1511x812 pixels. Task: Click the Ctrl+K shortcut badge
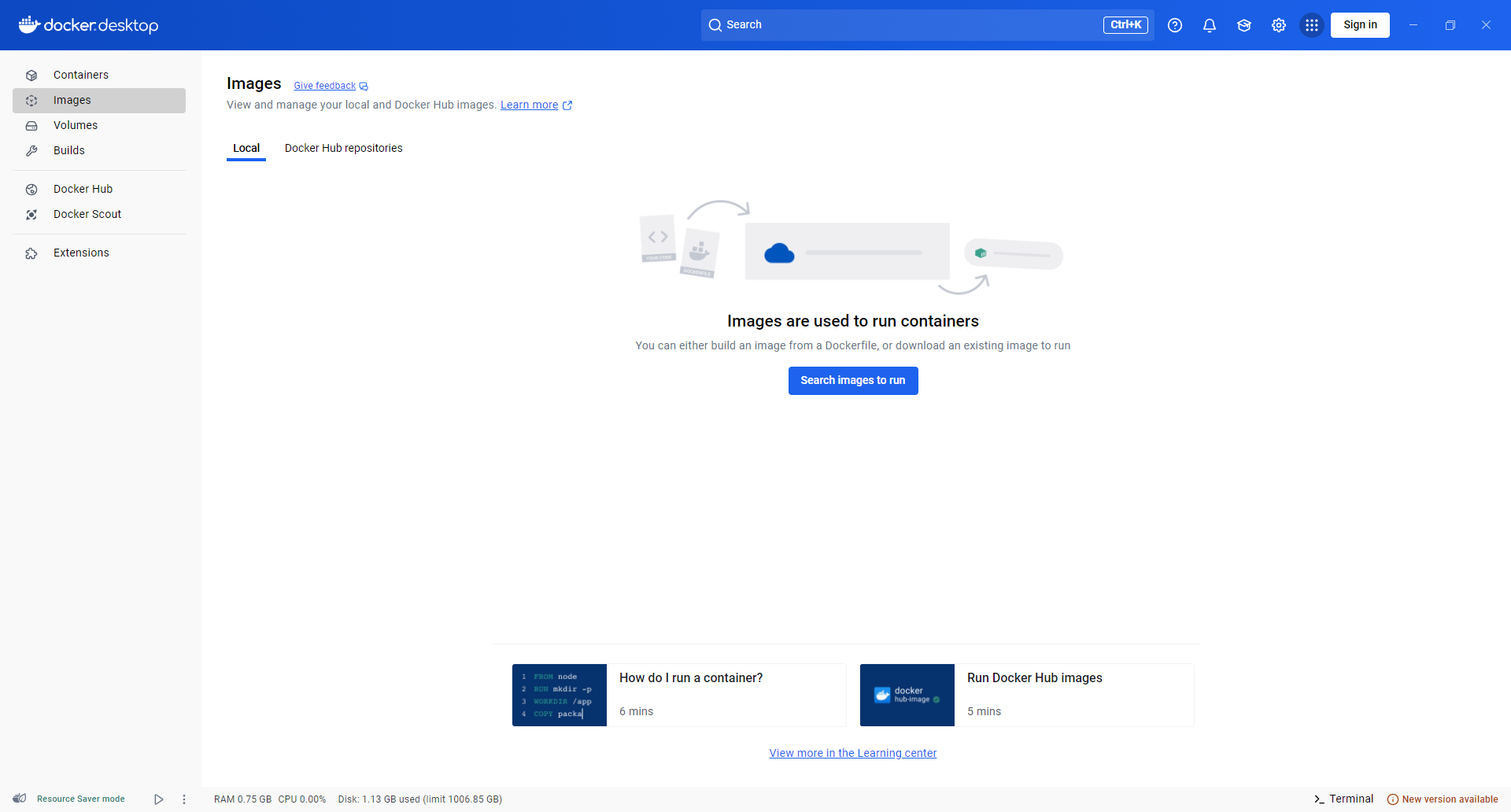pos(1125,25)
